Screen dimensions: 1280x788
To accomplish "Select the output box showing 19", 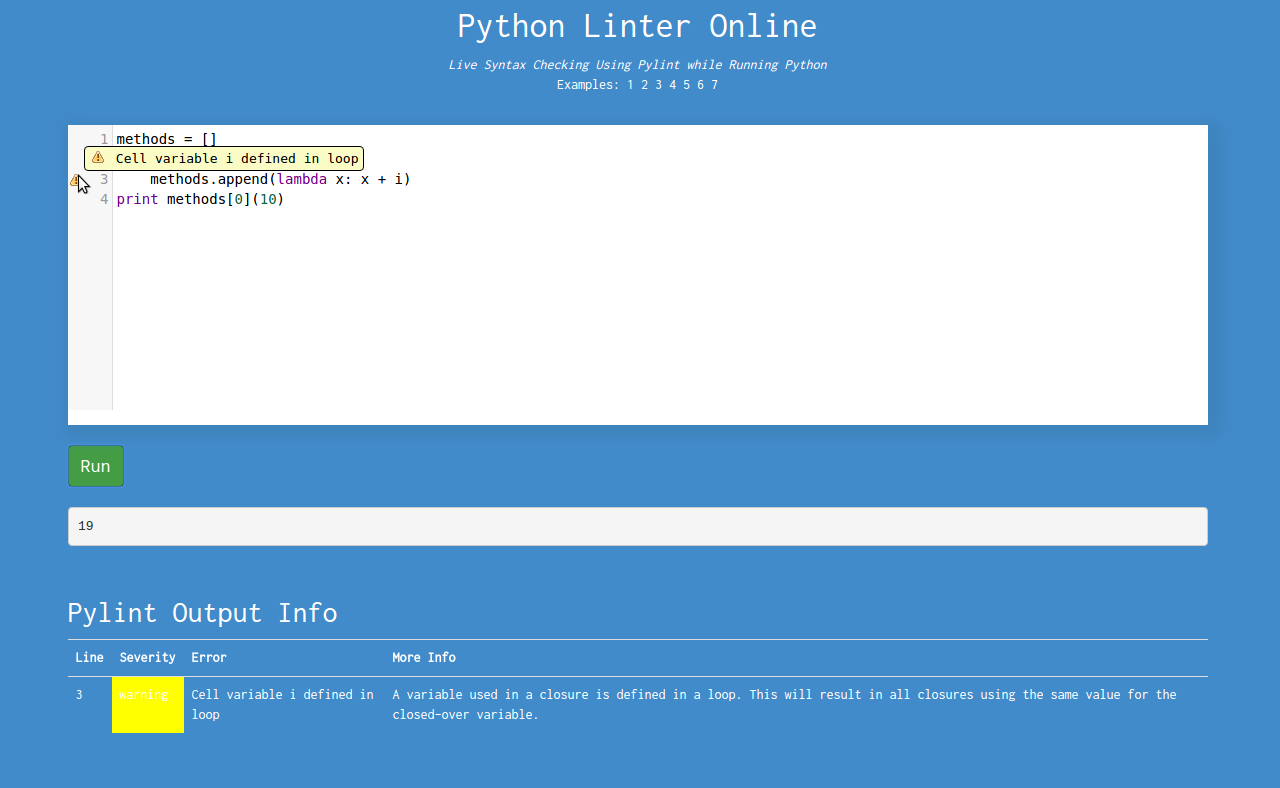I will pyautogui.click(x=638, y=526).
